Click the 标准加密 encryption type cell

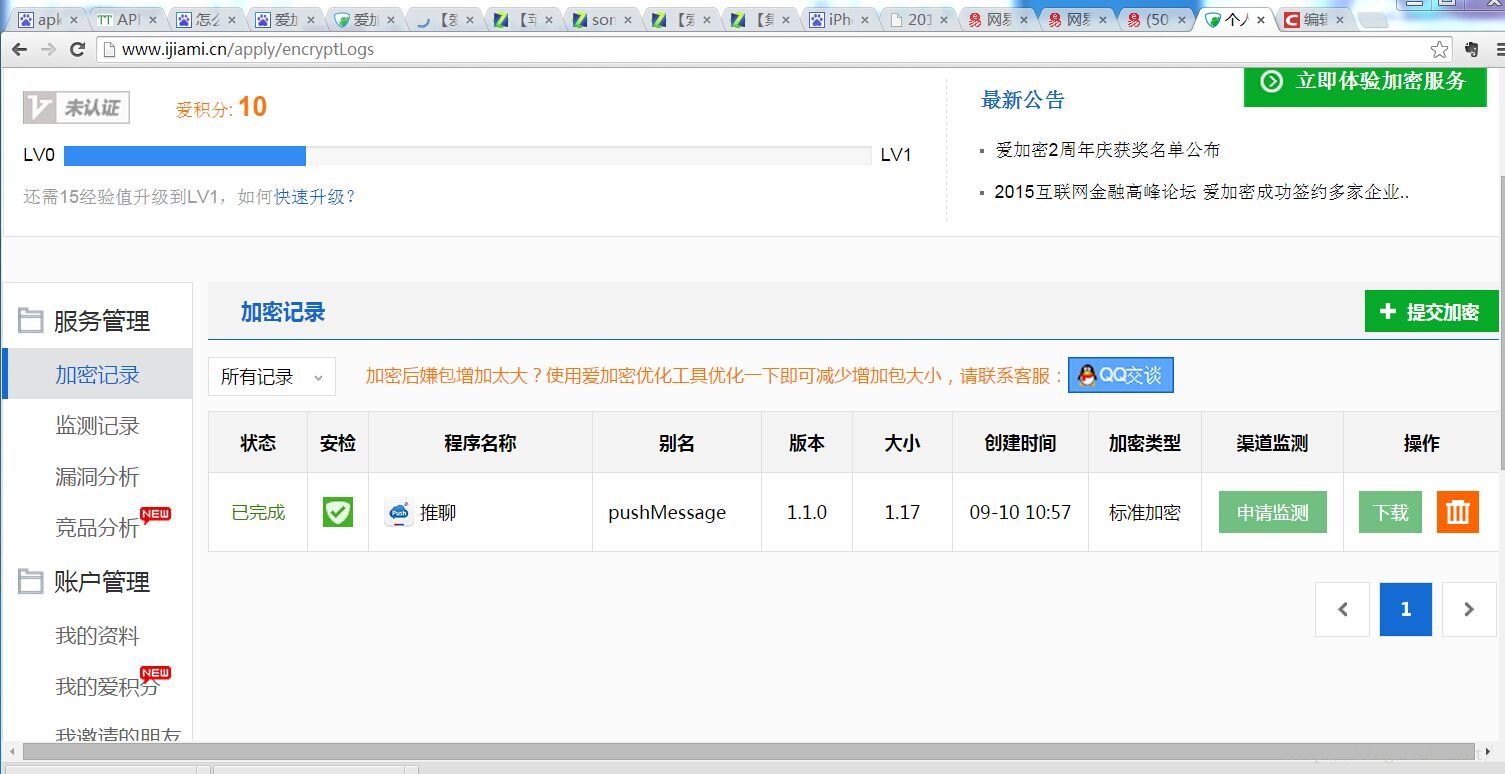point(1145,513)
